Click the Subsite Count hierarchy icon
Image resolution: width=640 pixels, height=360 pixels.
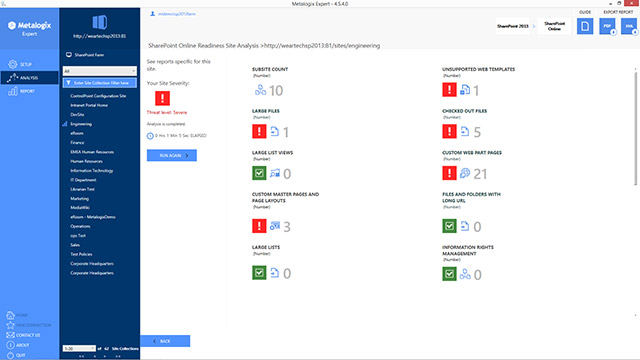(x=260, y=90)
